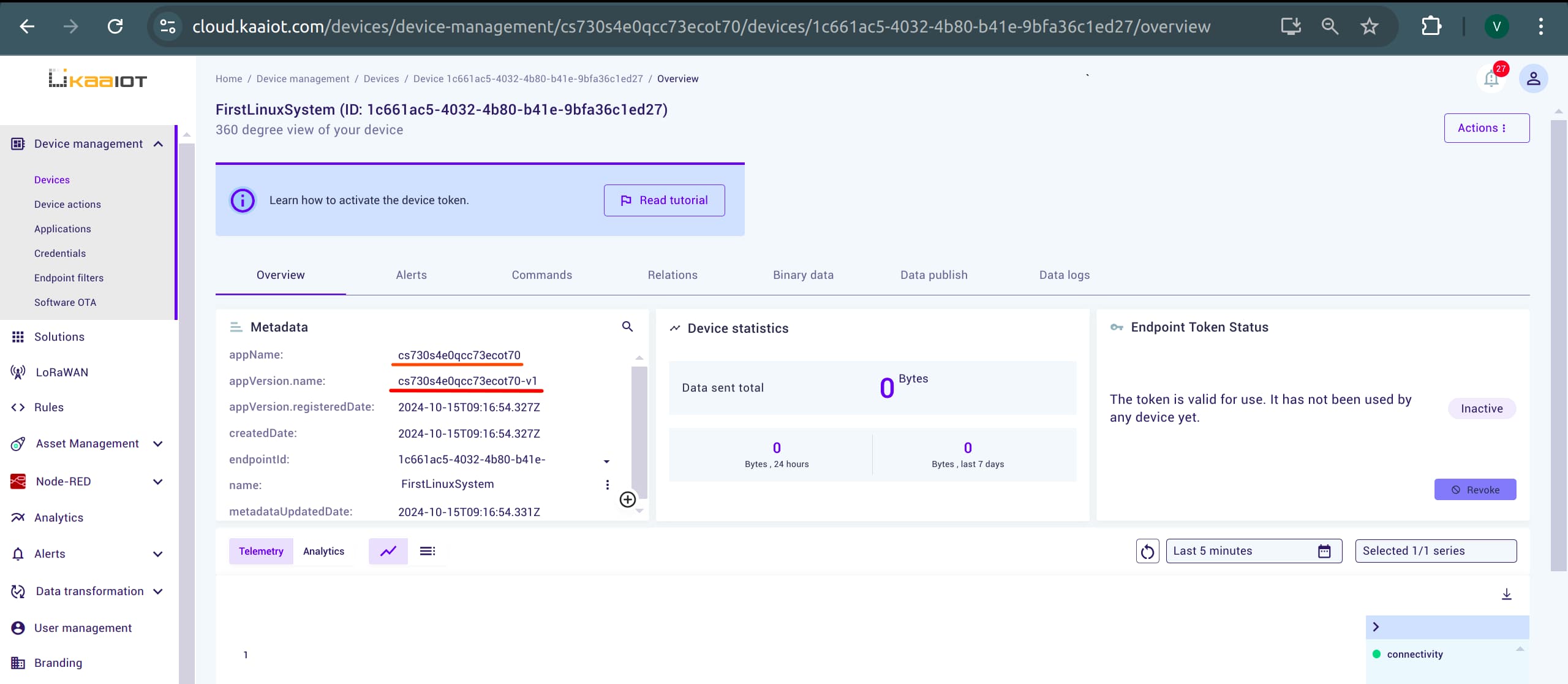Reload the page

click(x=115, y=26)
